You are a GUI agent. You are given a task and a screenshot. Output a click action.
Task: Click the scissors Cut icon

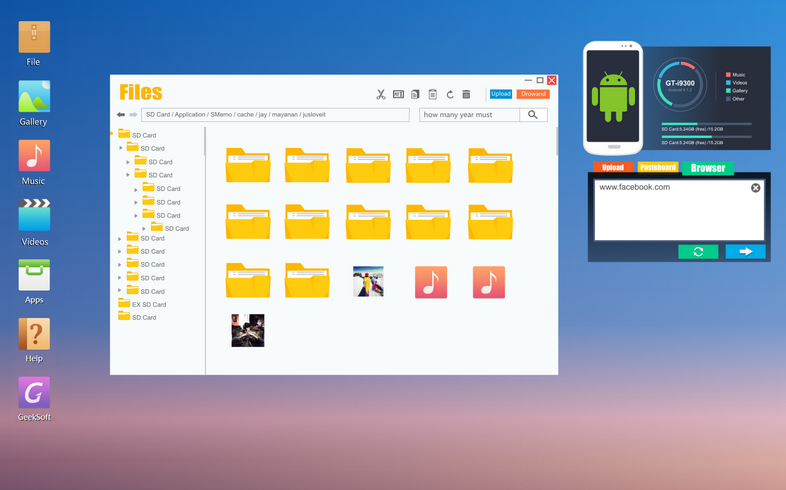pyautogui.click(x=380, y=94)
